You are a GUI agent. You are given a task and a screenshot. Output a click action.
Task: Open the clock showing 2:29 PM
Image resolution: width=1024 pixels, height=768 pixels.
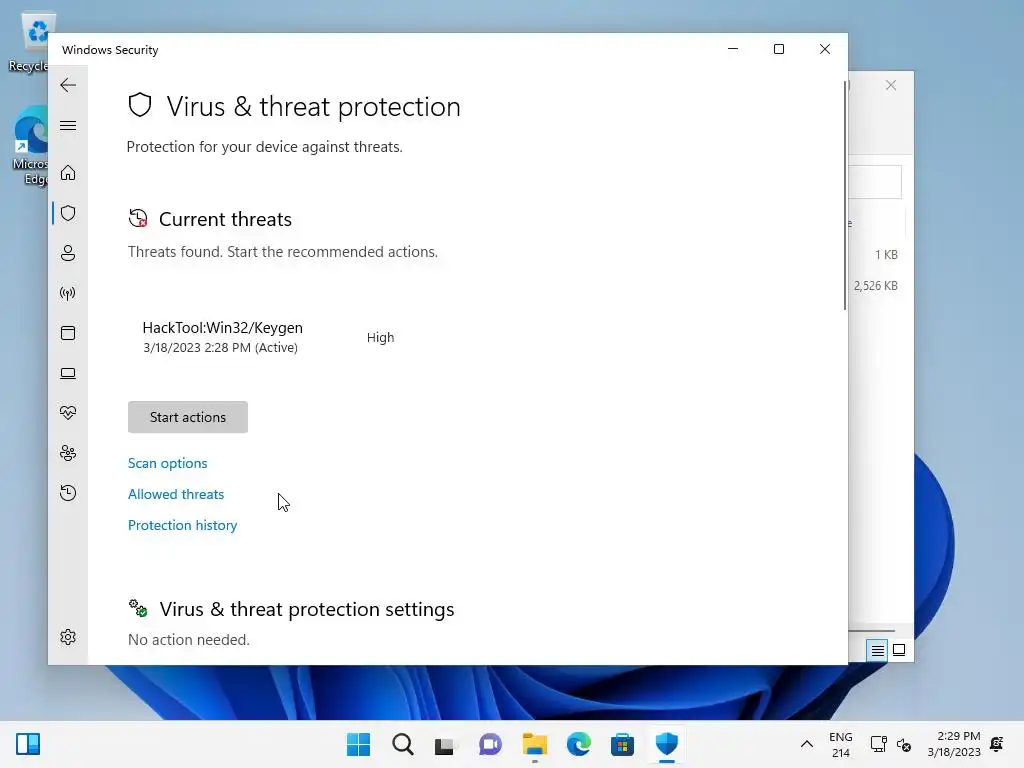[x=954, y=744]
